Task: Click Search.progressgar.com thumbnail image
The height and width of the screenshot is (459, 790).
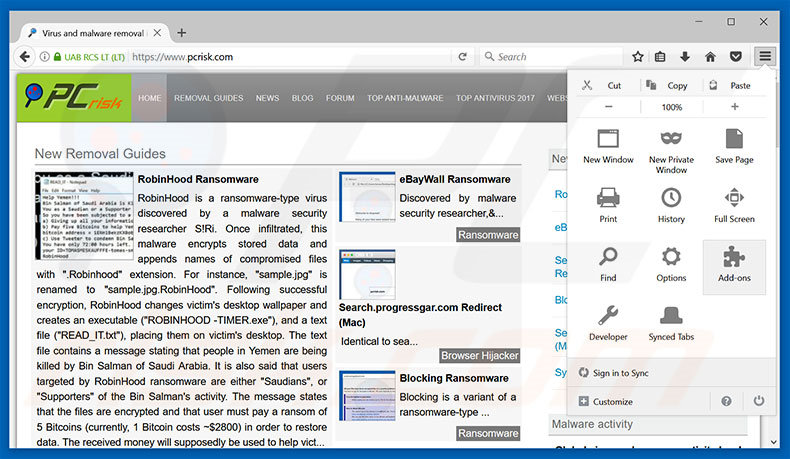Action: click(367, 275)
